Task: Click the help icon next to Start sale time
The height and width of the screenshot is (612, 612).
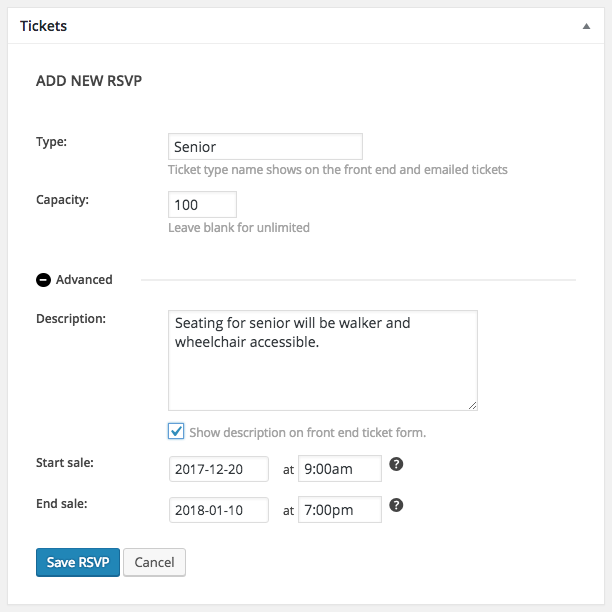Action: click(396, 466)
